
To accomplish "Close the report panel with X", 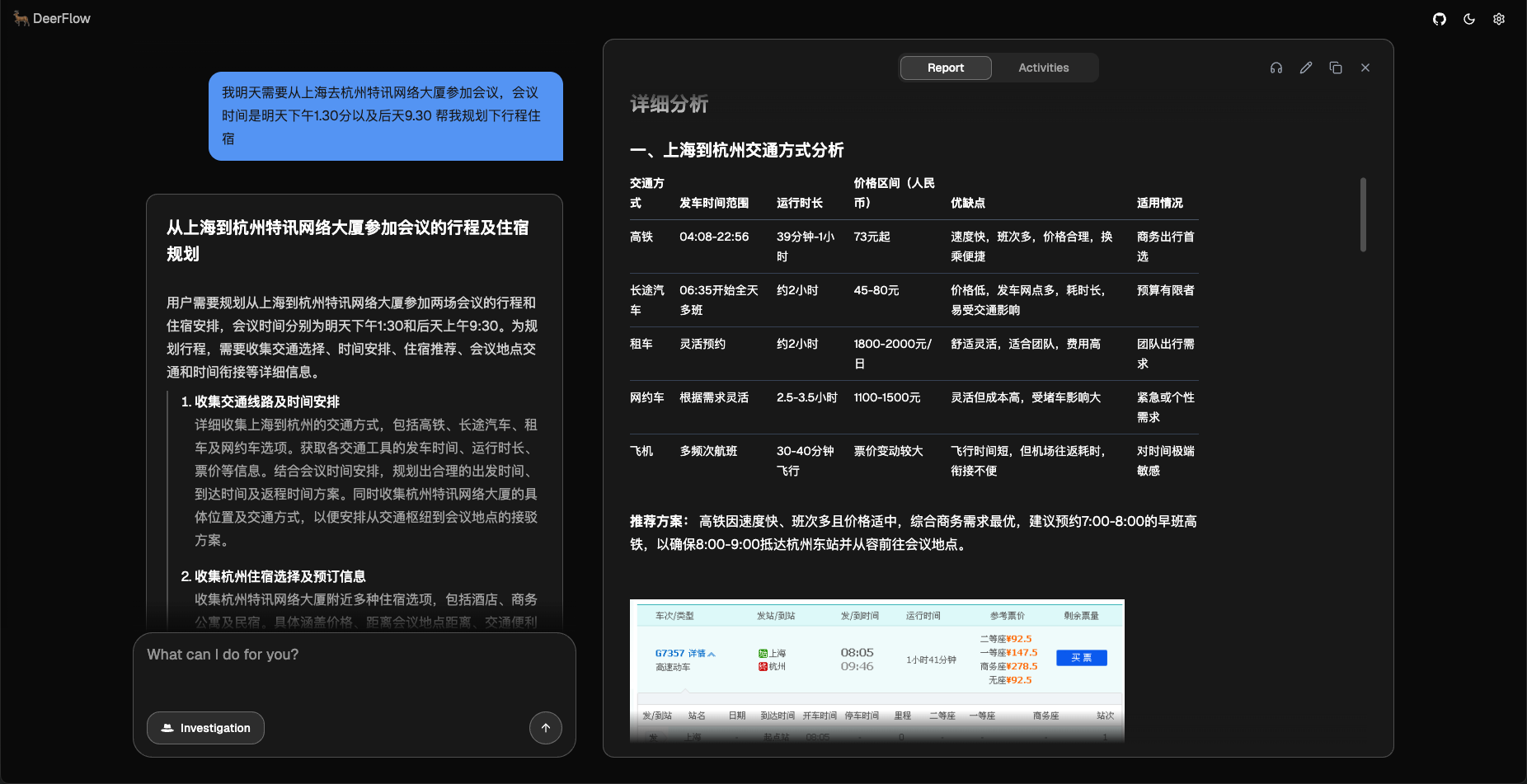I will [1365, 68].
